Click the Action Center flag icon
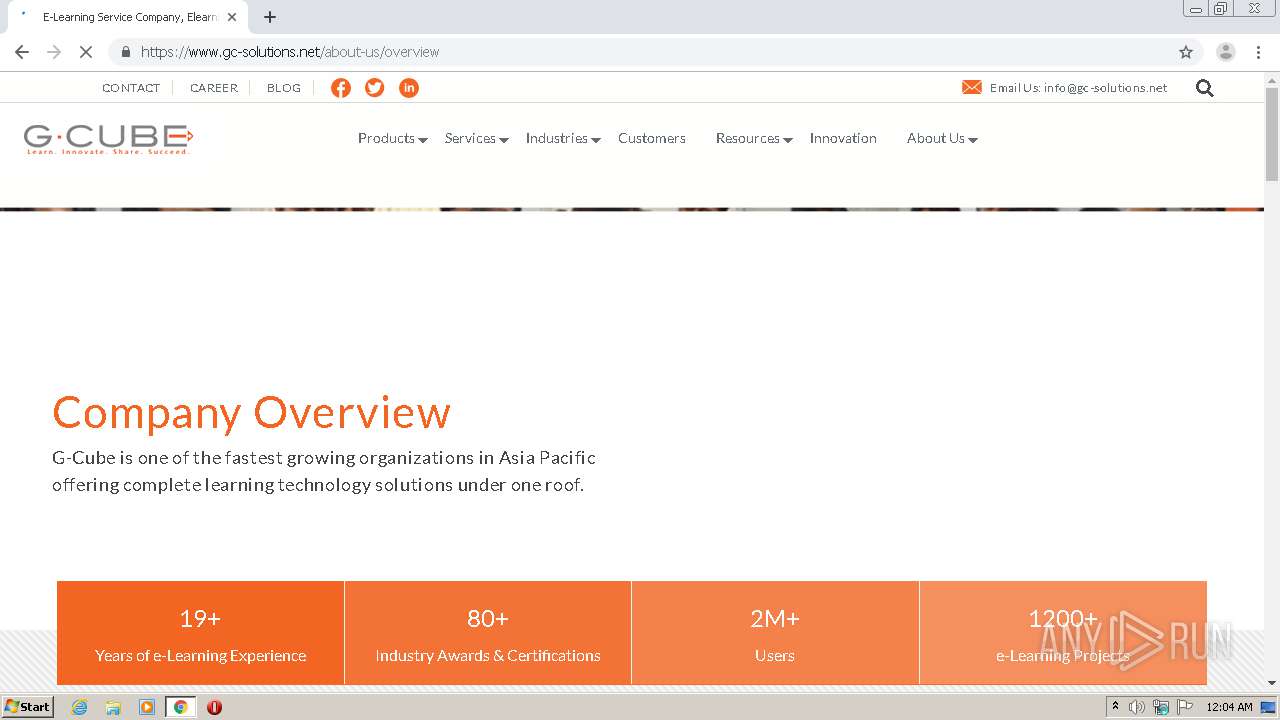This screenshot has height=720, width=1280. coord(1185,707)
